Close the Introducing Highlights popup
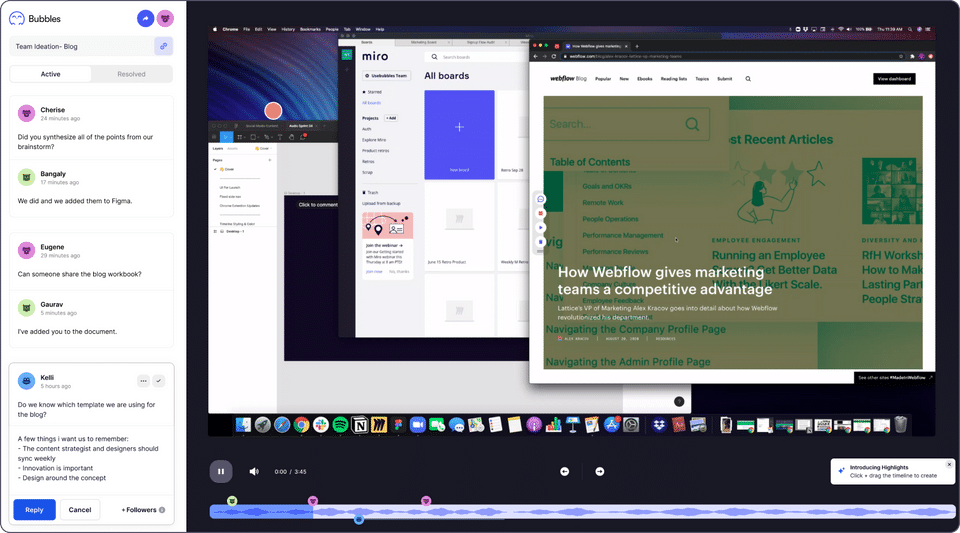The width and height of the screenshot is (960, 533). click(x=949, y=464)
